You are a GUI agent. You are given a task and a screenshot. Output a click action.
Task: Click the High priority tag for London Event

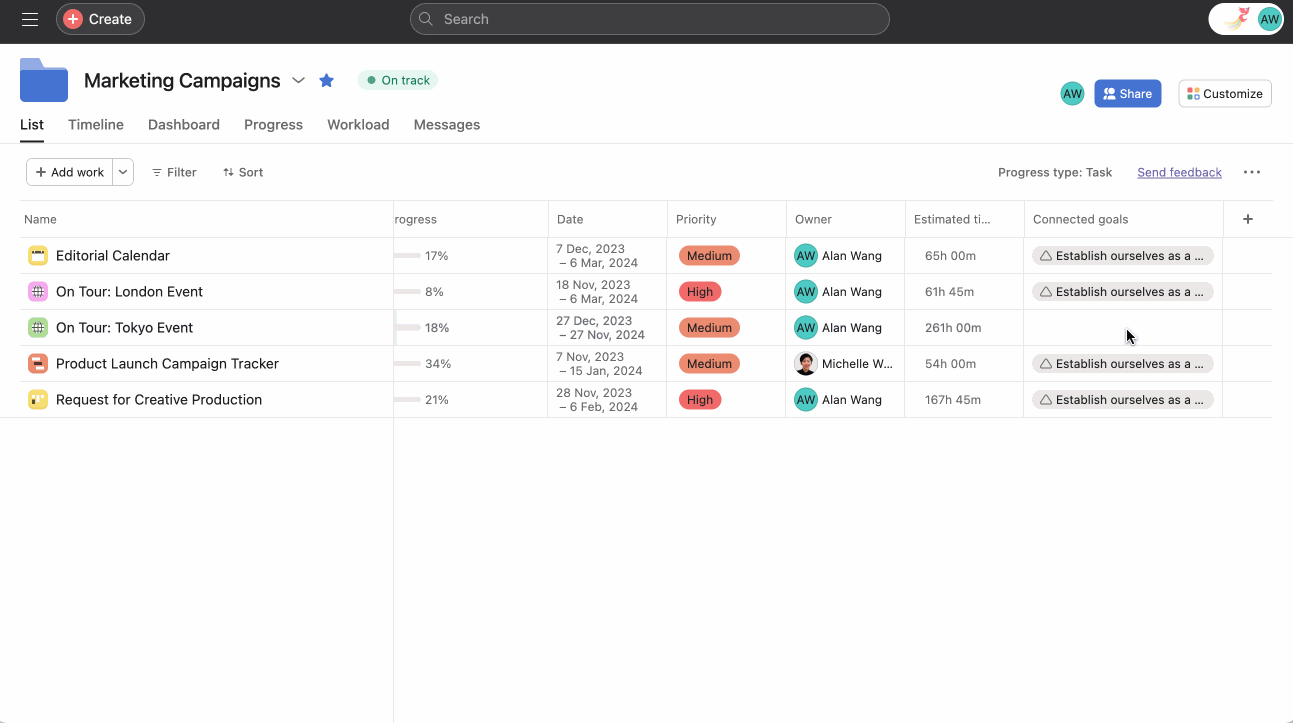point(700,292)
